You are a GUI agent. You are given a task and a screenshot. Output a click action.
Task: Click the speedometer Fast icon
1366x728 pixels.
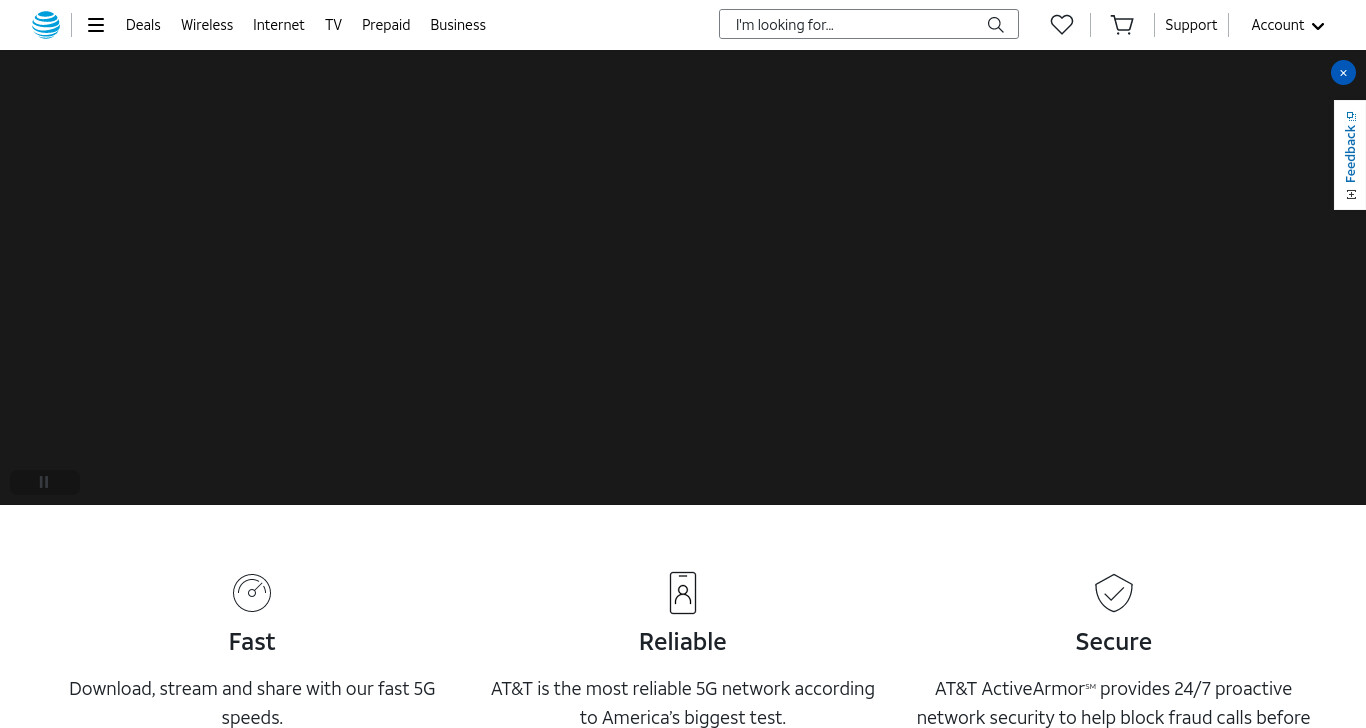pyautogui.click(x=252, y=593)
